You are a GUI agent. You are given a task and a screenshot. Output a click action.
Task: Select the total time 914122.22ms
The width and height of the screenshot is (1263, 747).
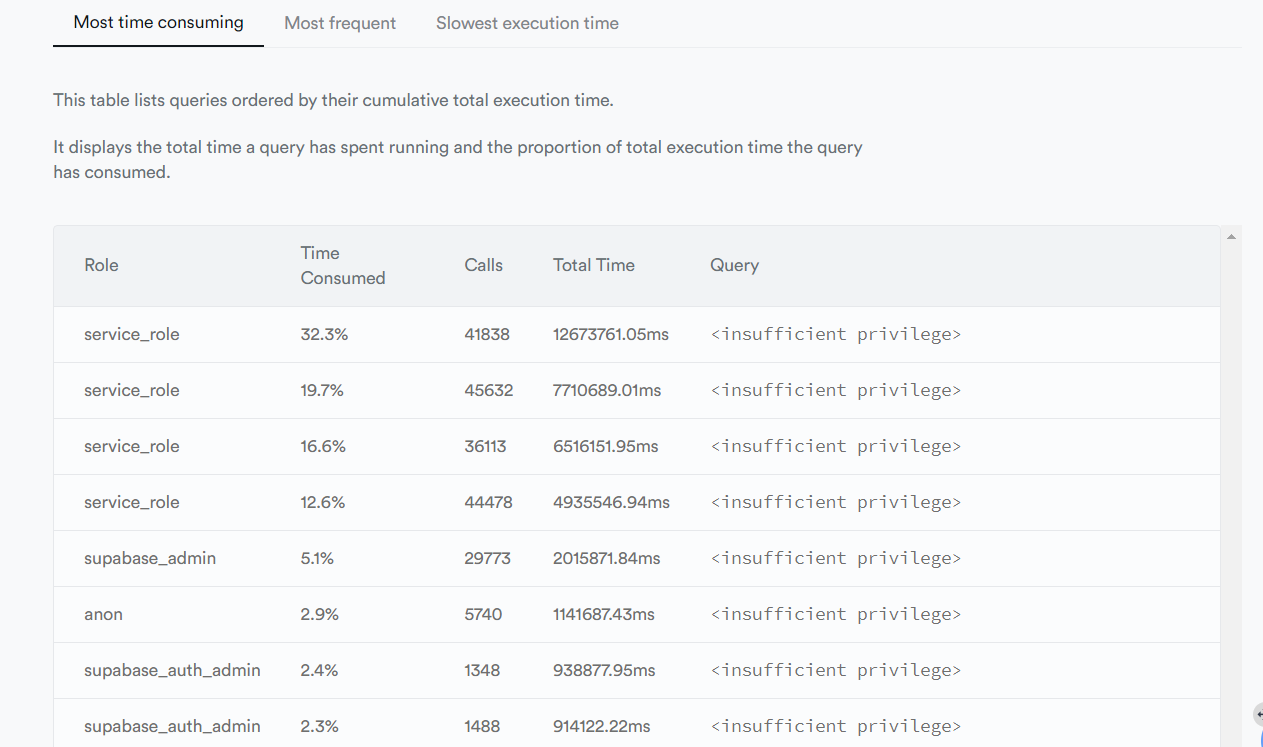click(x=602, y=726)
